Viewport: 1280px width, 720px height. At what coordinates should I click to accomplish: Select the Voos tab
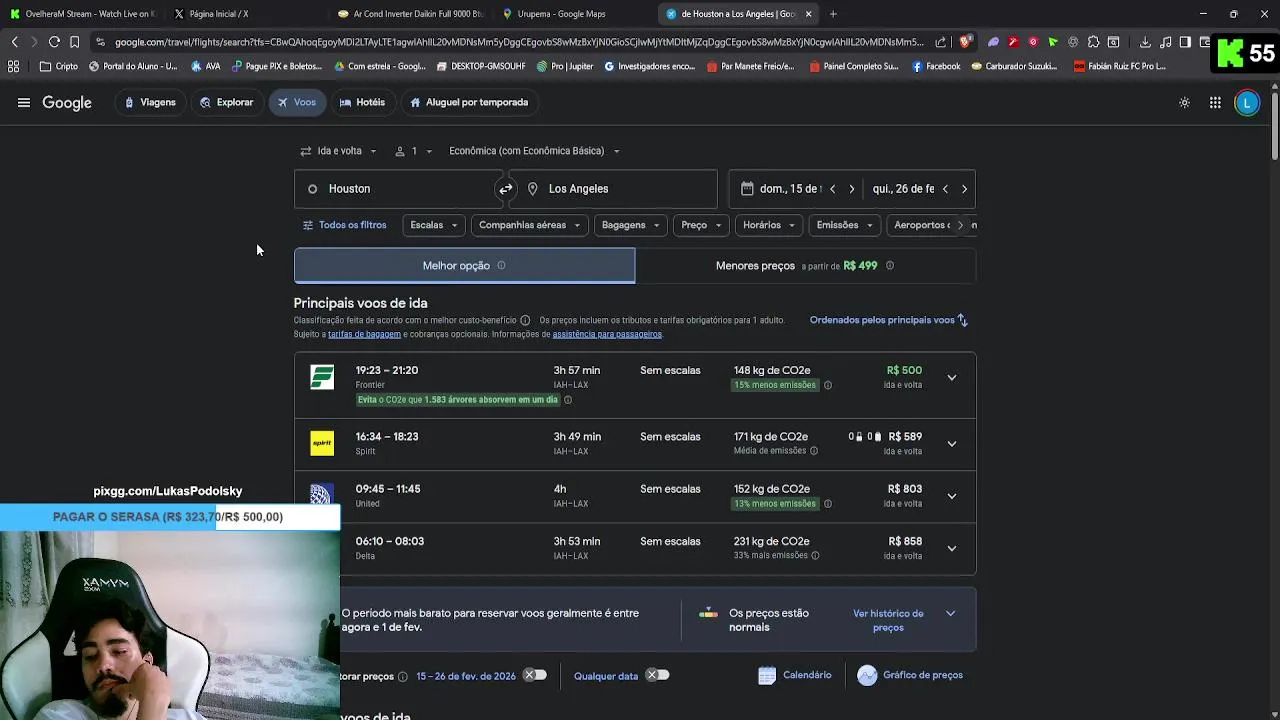coord(297,102)
